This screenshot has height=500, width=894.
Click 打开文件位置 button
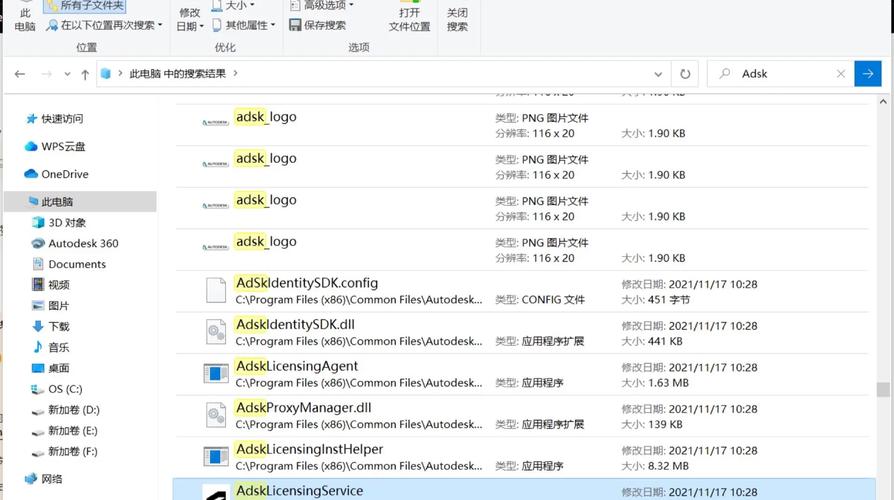click(x=409, y=19)
